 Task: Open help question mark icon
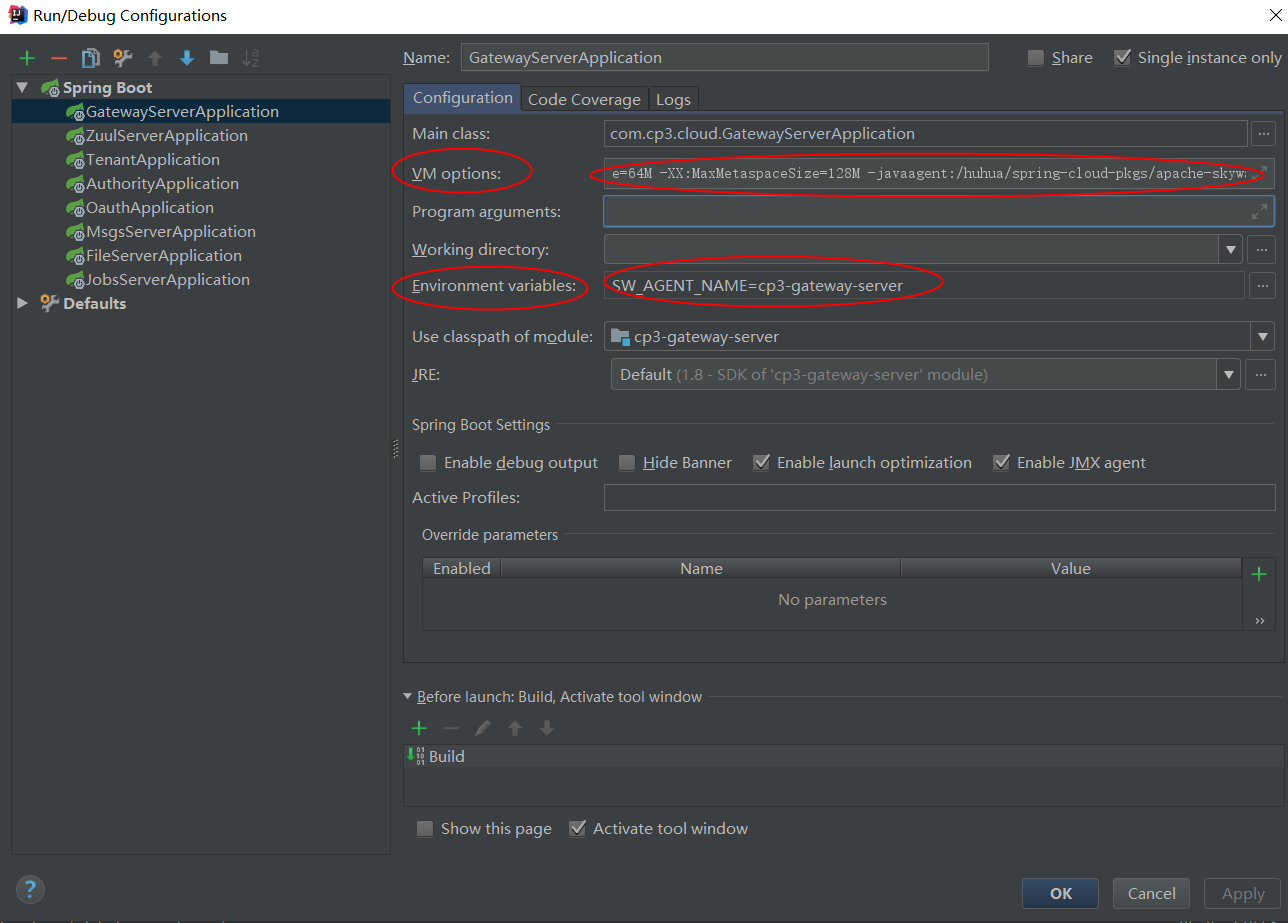coord(30,889)
